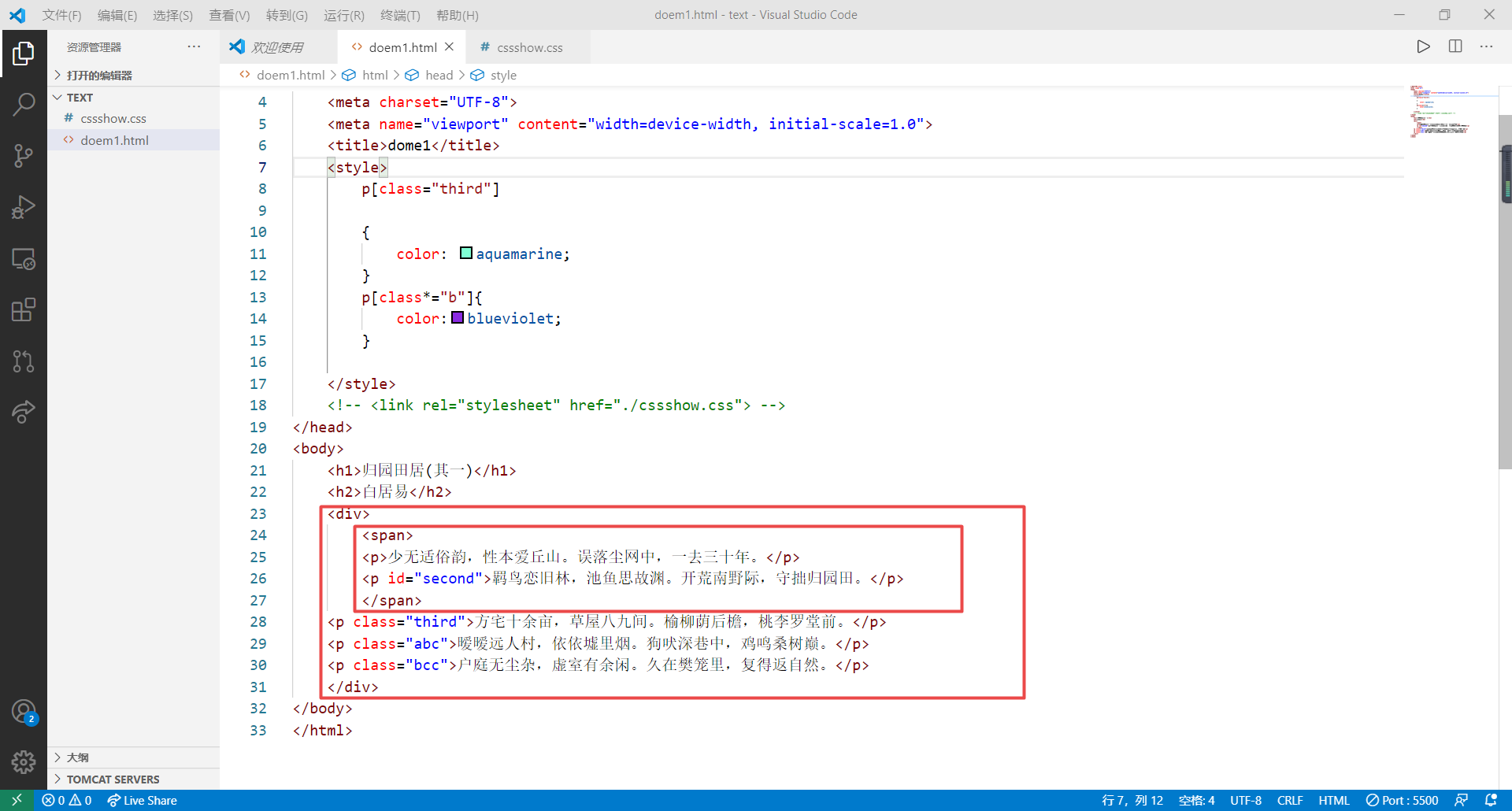Click the VS Code logo in title bar

click(17, 15)
